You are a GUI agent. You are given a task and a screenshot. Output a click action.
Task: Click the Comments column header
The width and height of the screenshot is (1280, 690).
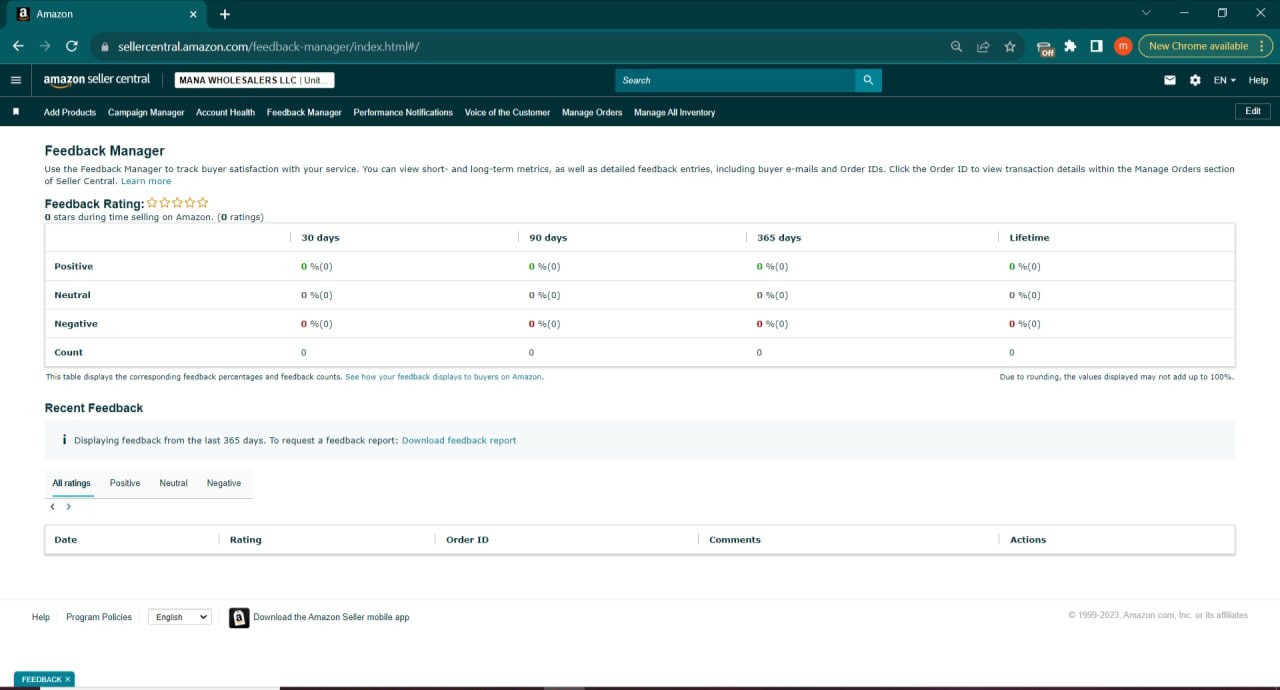(x=735, y=540)
